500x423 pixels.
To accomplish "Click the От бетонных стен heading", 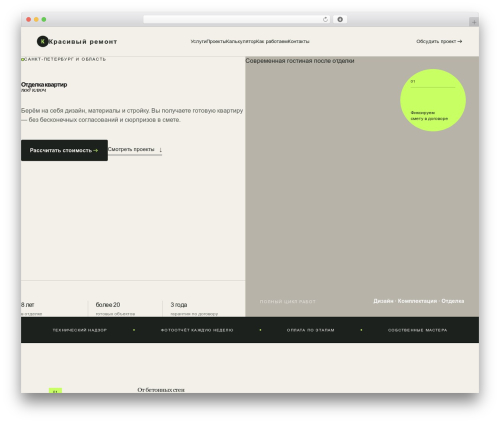I will click(161, 390).
